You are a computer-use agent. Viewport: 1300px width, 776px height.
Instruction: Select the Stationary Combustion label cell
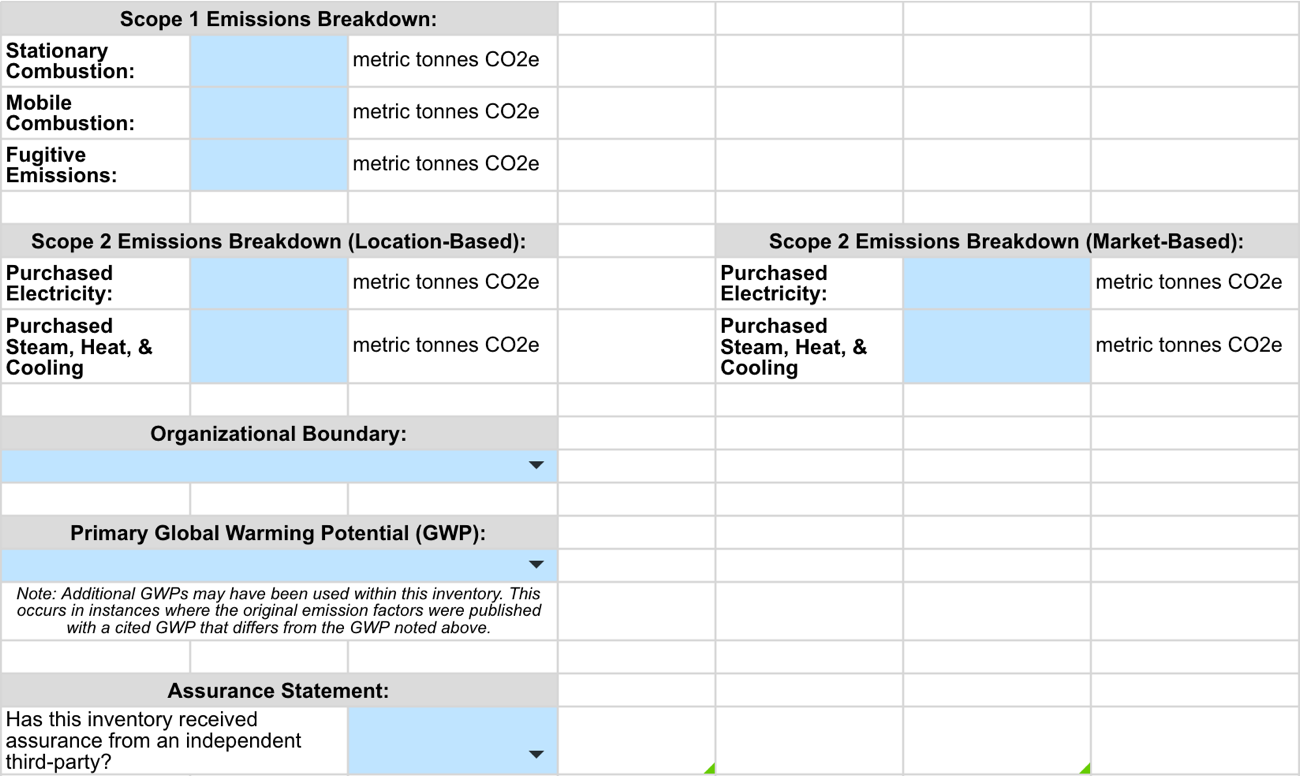(x=96, y=61)
